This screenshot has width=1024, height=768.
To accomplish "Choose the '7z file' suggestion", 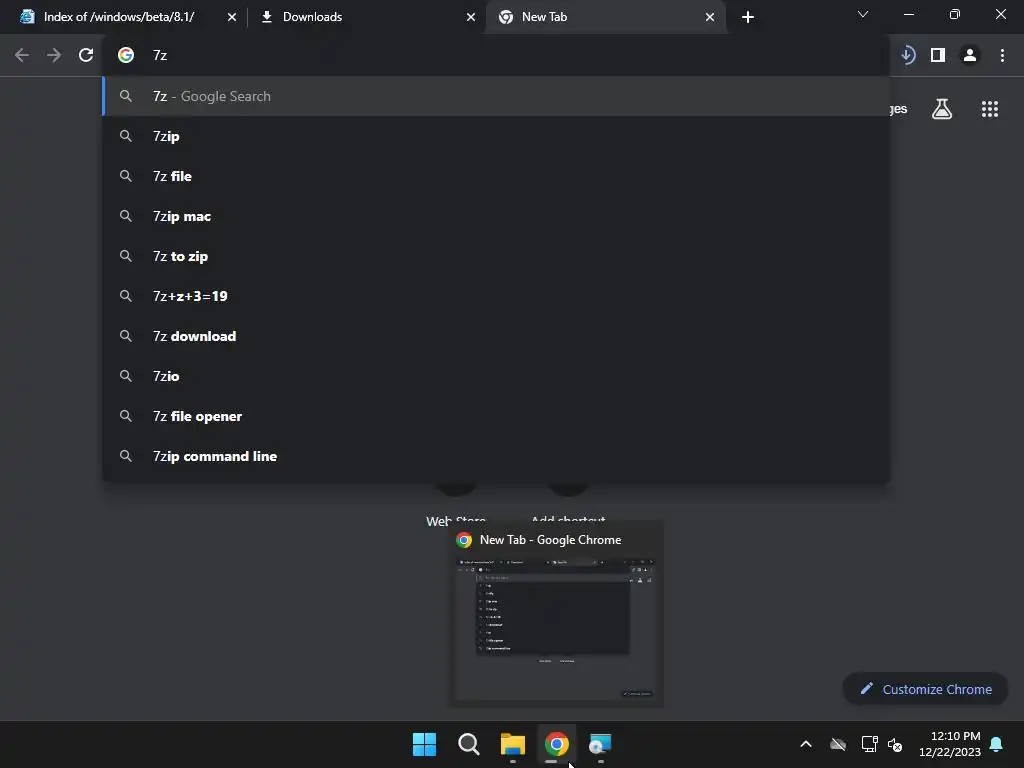I will tap(496, 176).
